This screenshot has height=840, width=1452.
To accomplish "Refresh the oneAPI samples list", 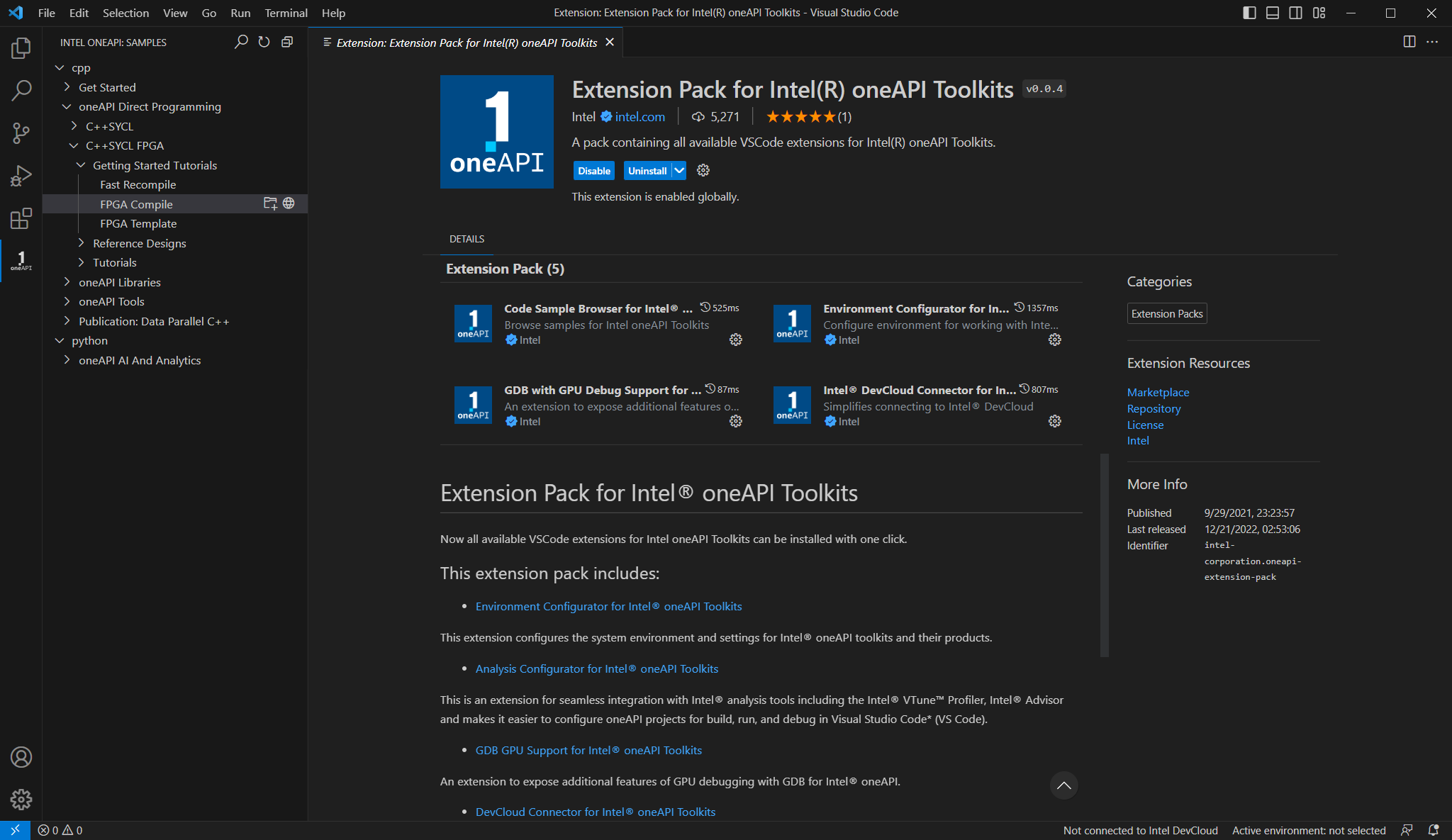I will click(264, 42).
